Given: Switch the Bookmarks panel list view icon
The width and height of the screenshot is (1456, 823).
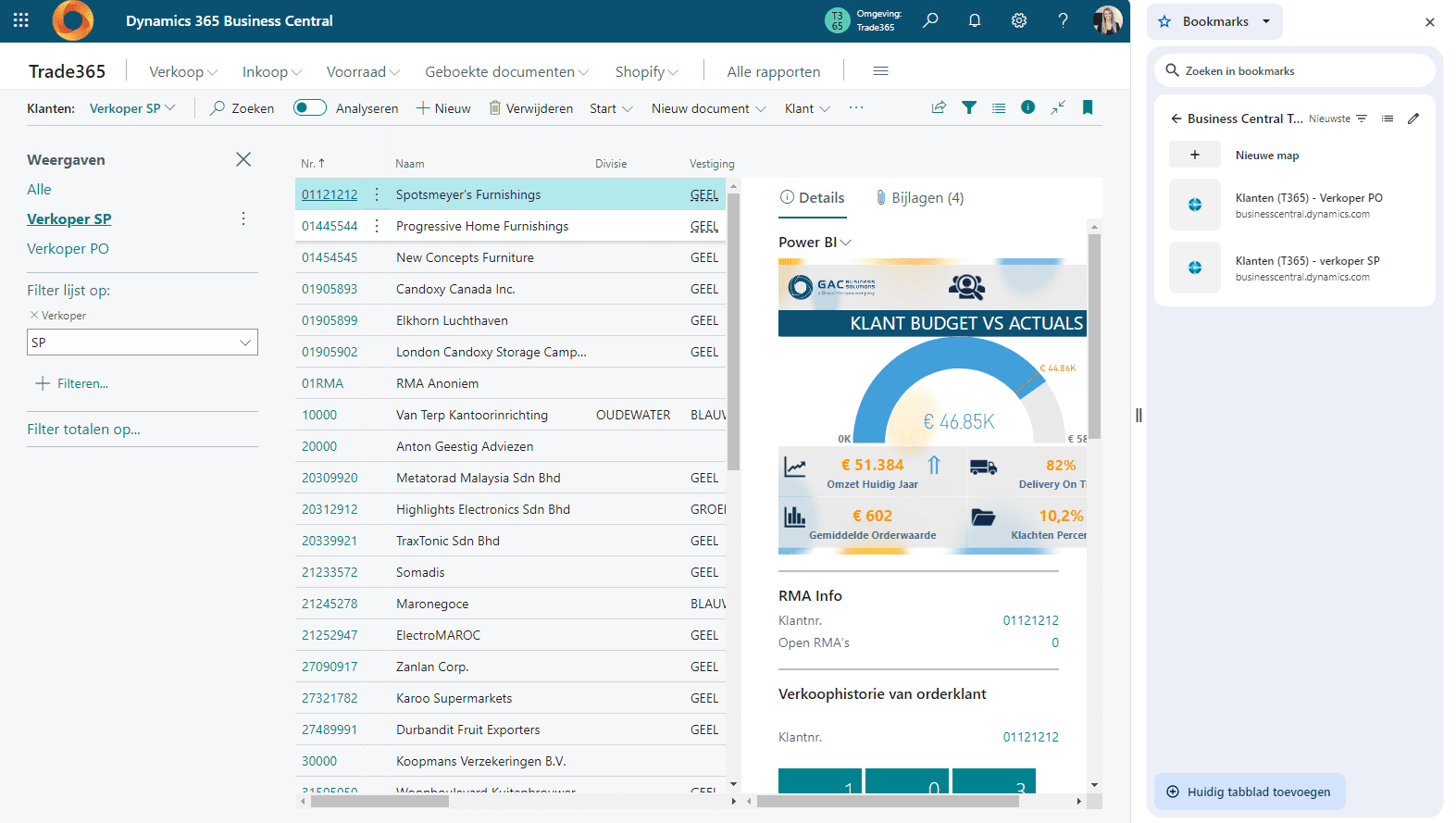Looking at the screenshot, I should click(x=1388, y=118).
